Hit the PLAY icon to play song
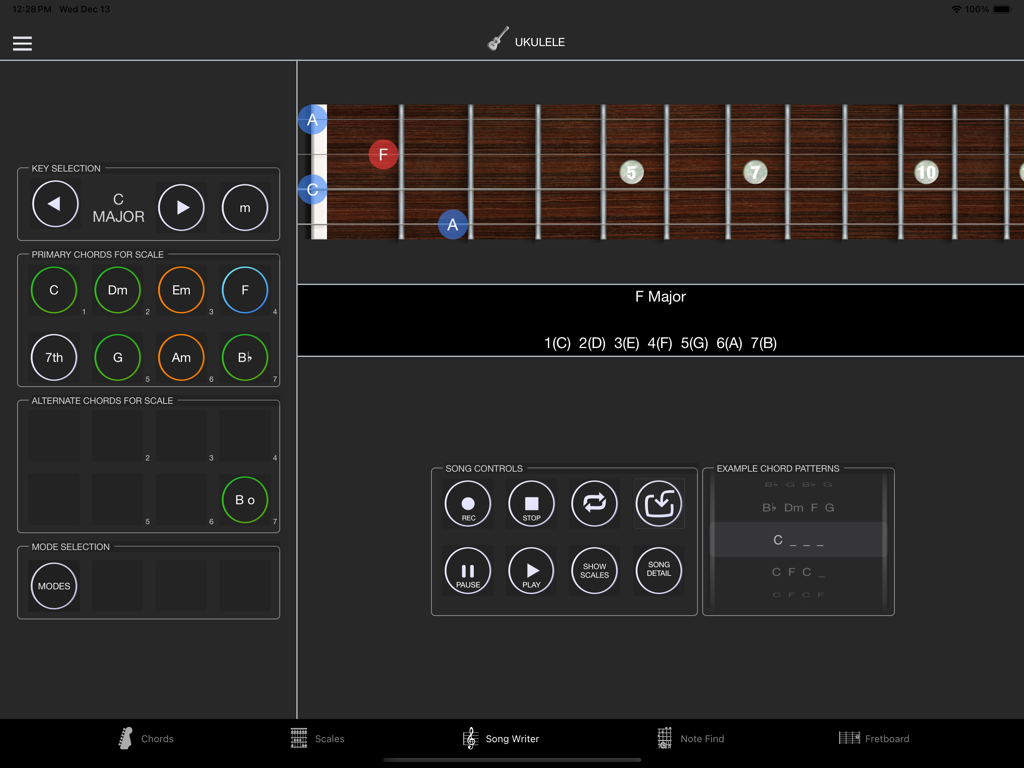 coord(531,570)
